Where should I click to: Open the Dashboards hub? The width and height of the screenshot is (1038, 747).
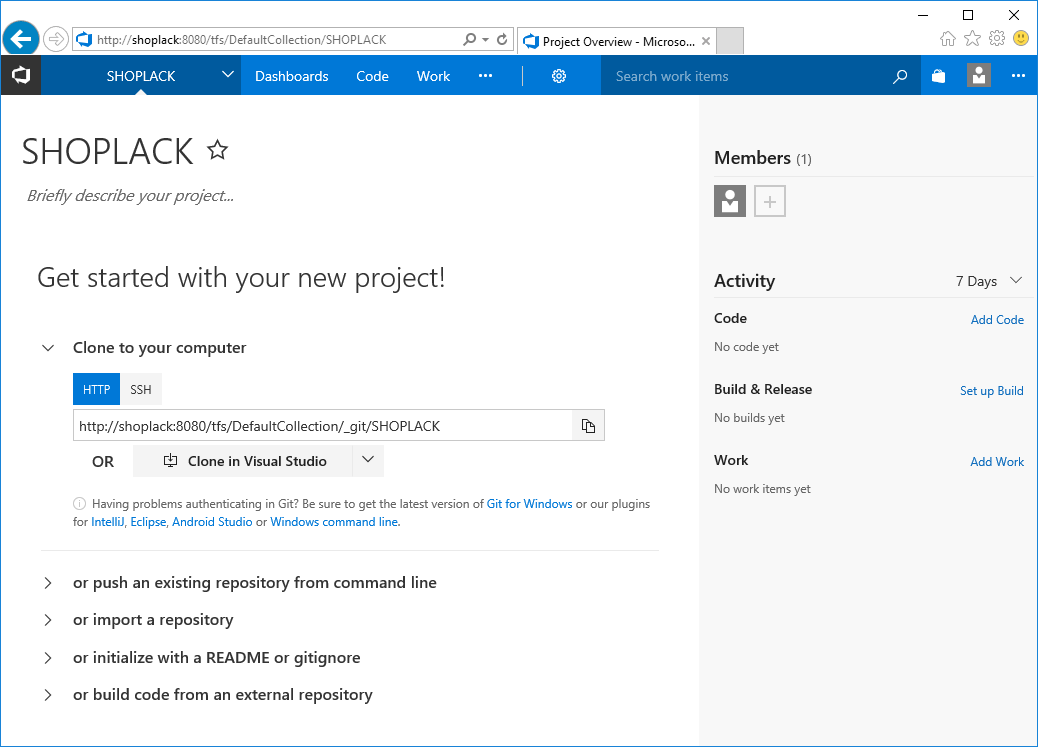click(x=291, y=76)
